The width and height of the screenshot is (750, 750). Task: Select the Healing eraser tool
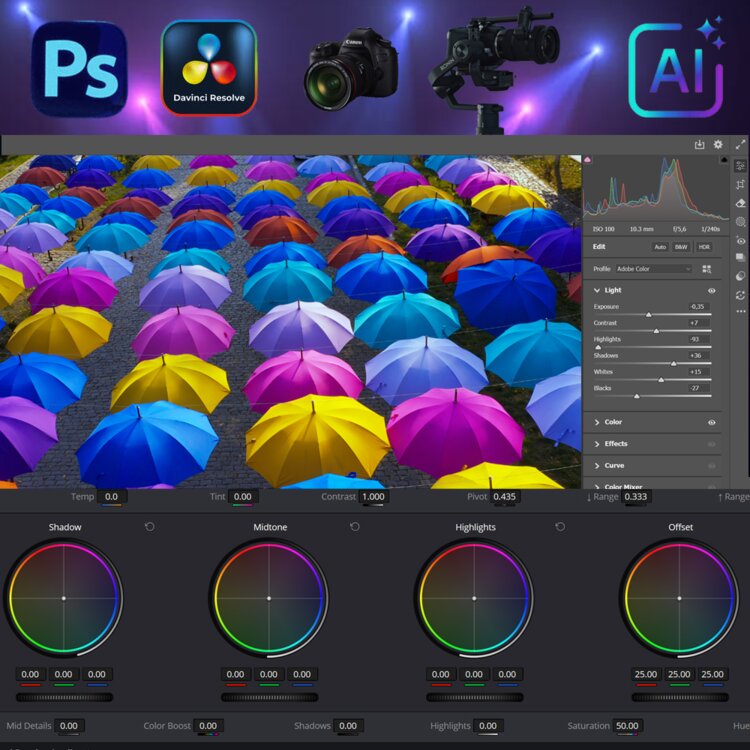pyautogui.click(x=740, y=203)
